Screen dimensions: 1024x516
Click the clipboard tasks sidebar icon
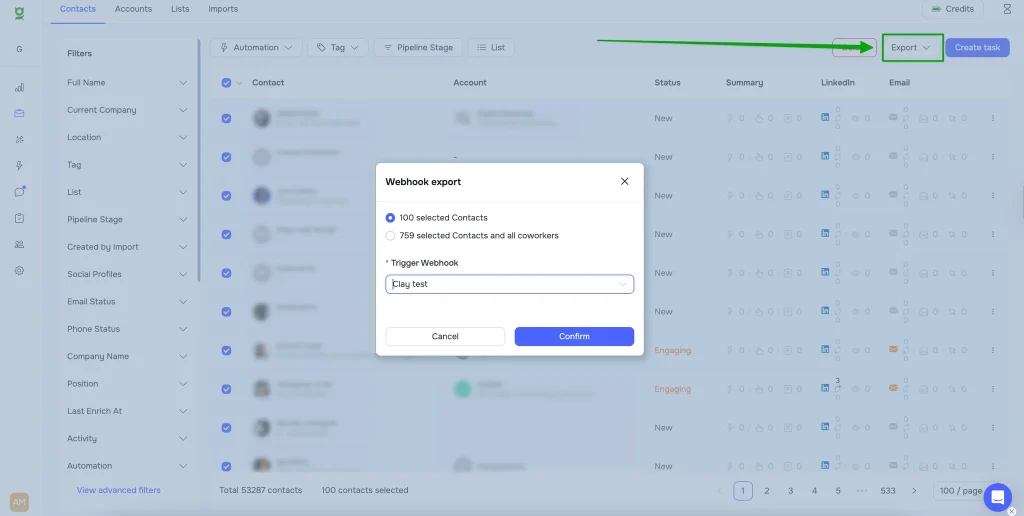pos(19,218)
